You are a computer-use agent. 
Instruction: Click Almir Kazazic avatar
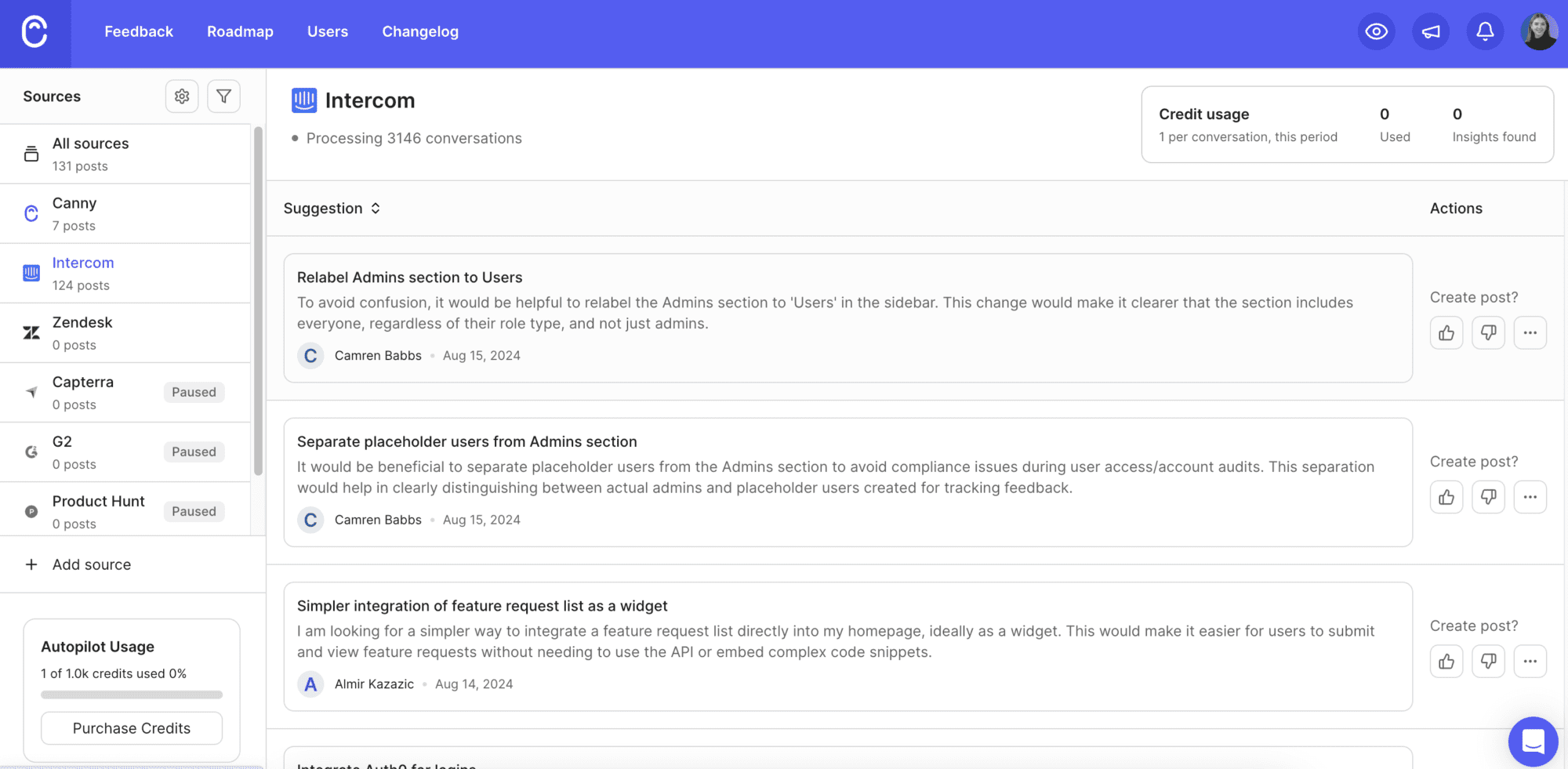coord(310,684)
